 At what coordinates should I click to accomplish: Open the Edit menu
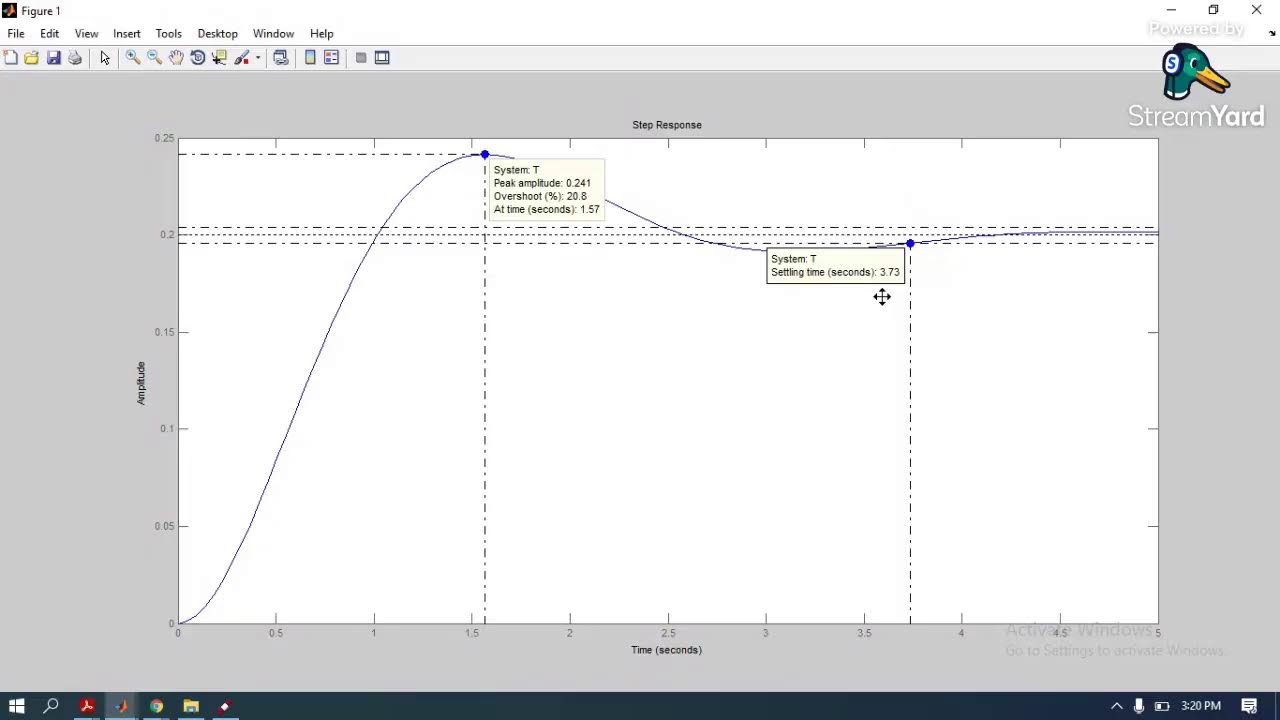pyautogui.click(x=49, y=33)
